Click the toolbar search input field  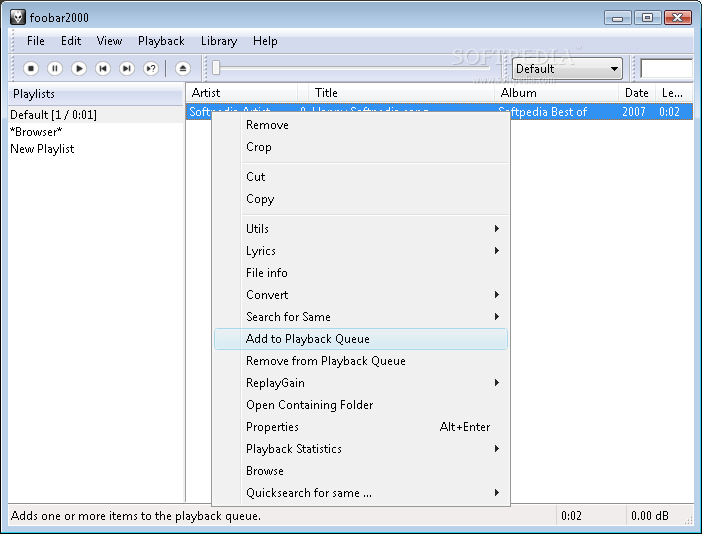667,69
